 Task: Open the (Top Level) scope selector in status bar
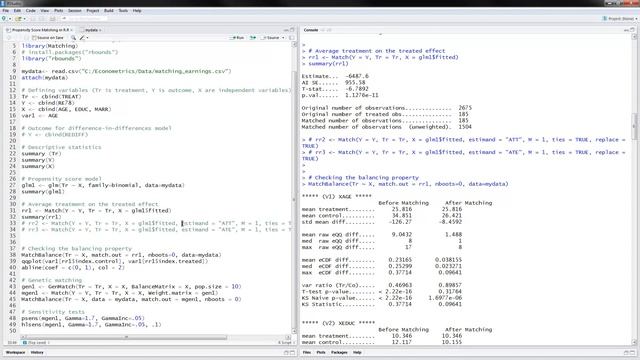click(x=36, y=342)
